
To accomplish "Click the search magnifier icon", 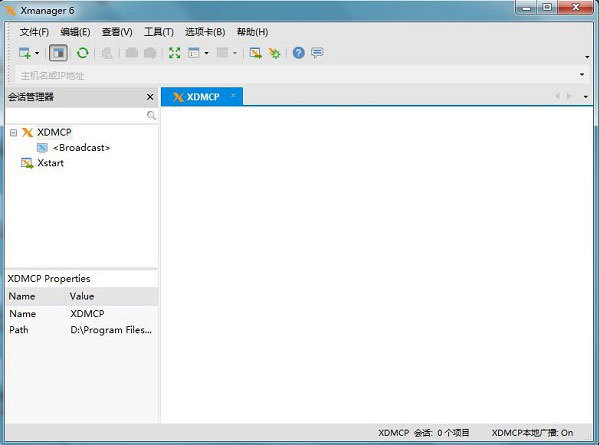I will [151, 115].
